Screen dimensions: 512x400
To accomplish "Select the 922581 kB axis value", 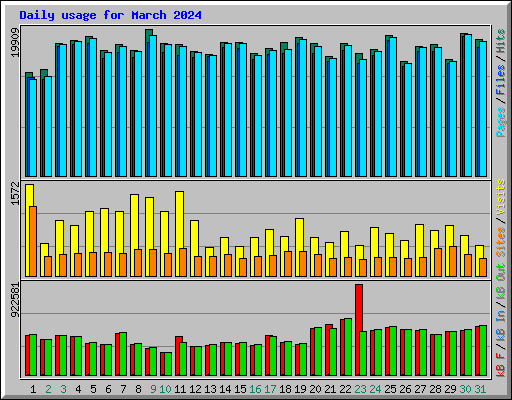I will 15,300.
